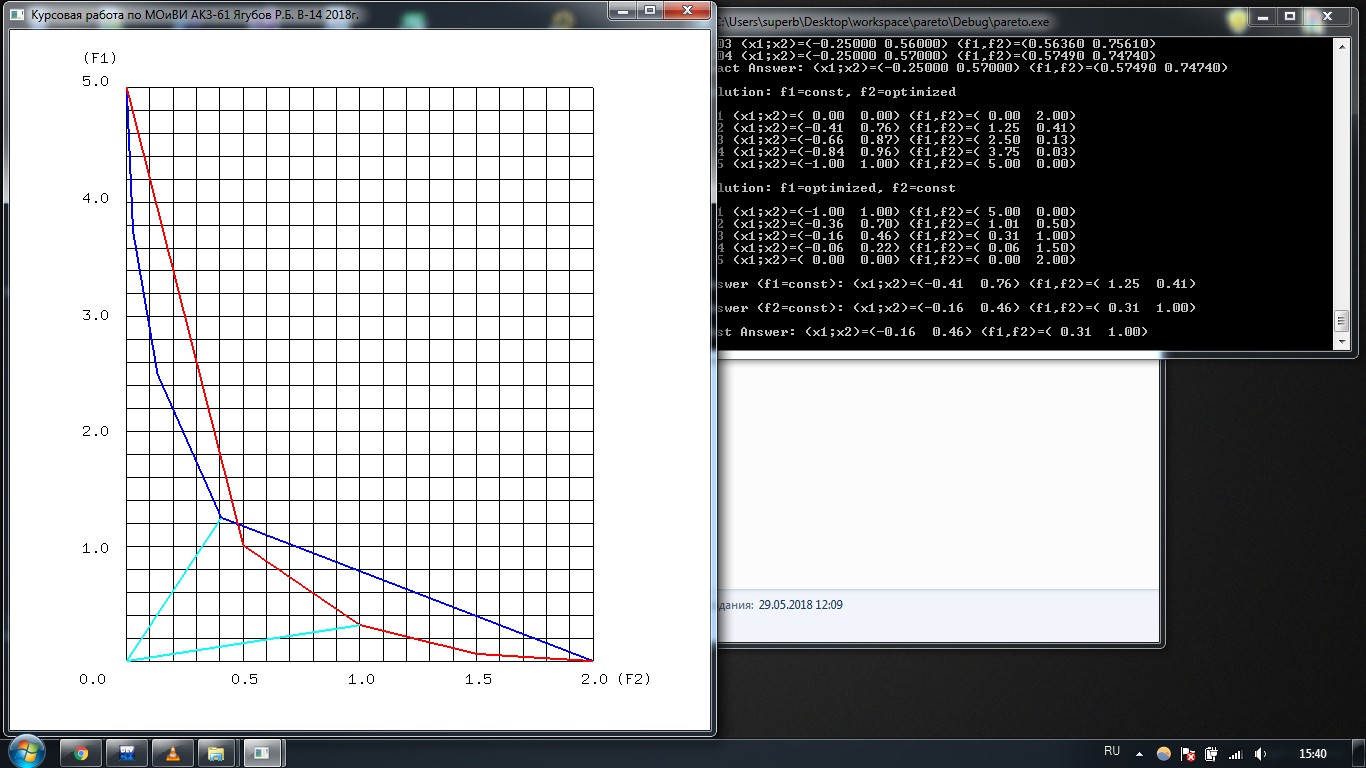This screenshot has width=1366, height=768.
Task: Open the volume speaker tray icon
Action: click(x=1260, y=754)
